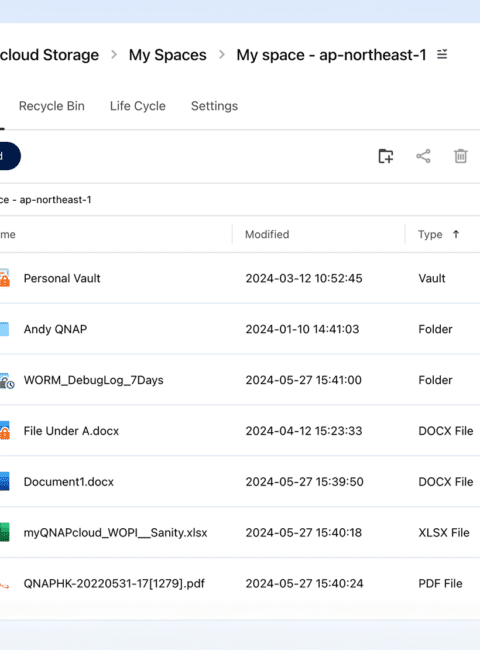Click modified date 2024-05-27 15:40:18

click(x=303, y=533)
